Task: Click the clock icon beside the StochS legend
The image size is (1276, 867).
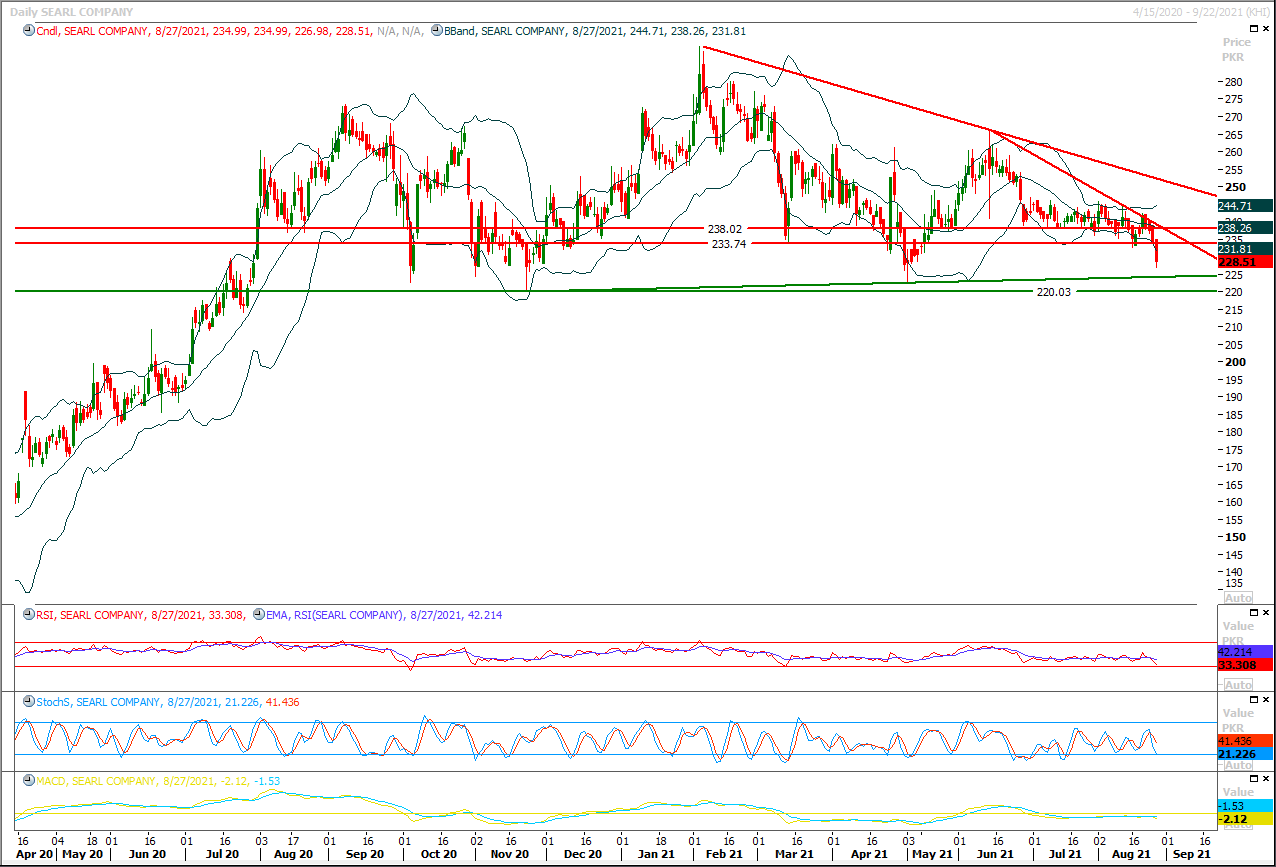Action: (x=27, y=702)
